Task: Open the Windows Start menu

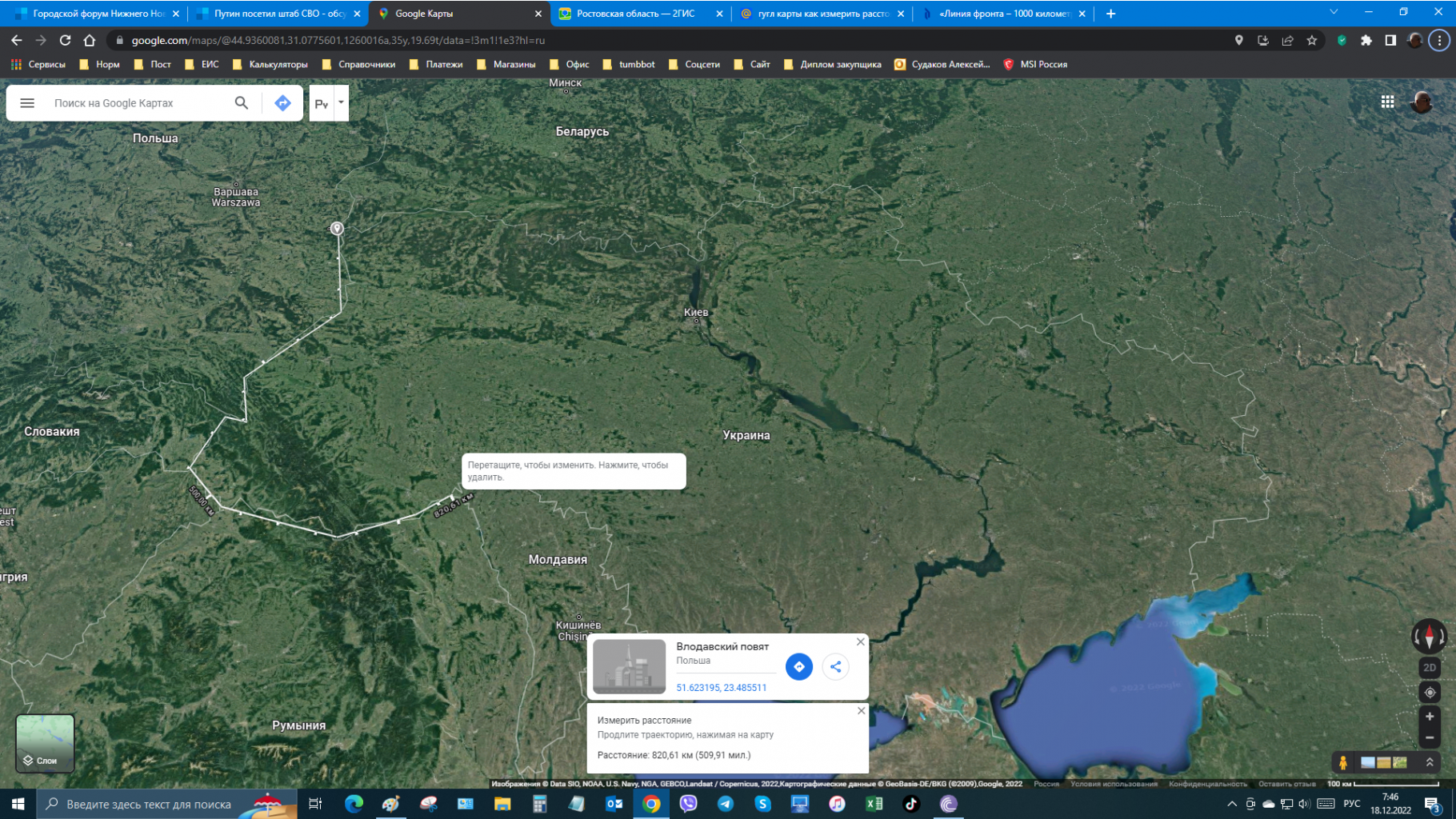Action: (18, 804)
